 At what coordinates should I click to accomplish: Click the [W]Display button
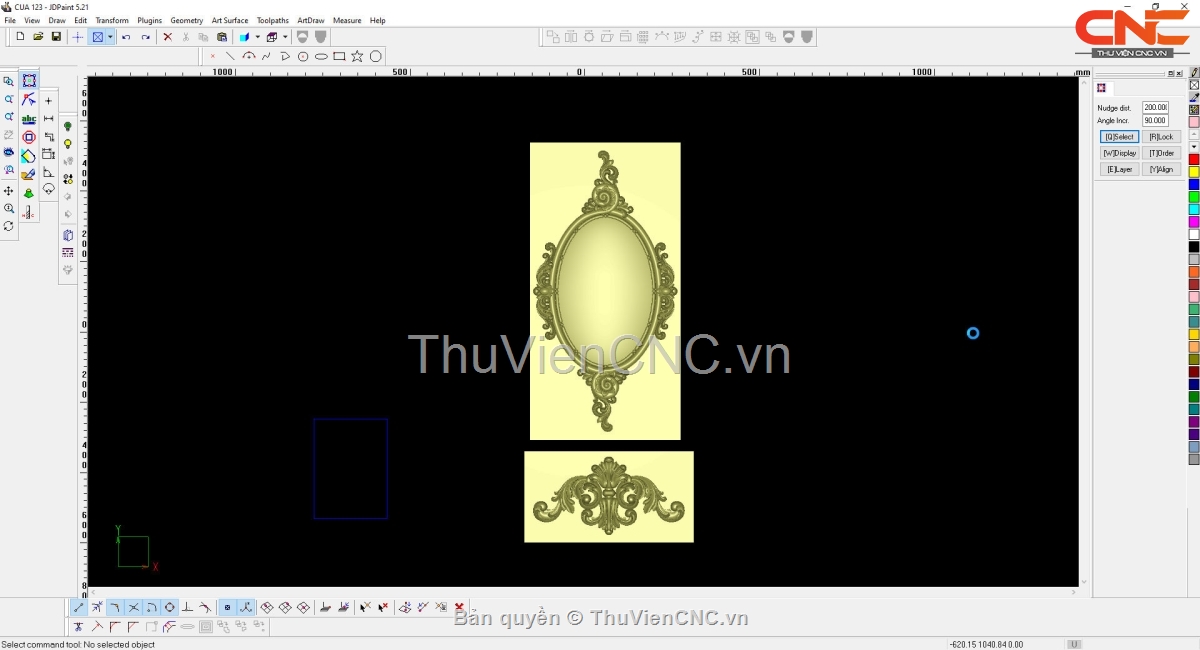click(1119, 153)
